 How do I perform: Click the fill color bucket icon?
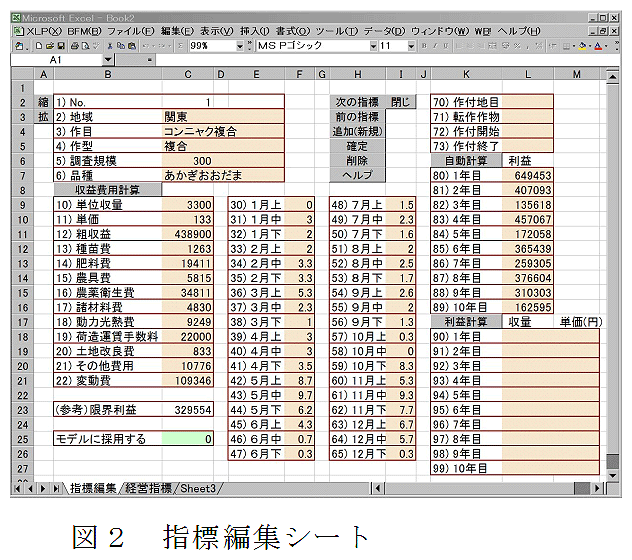point(584,46)
